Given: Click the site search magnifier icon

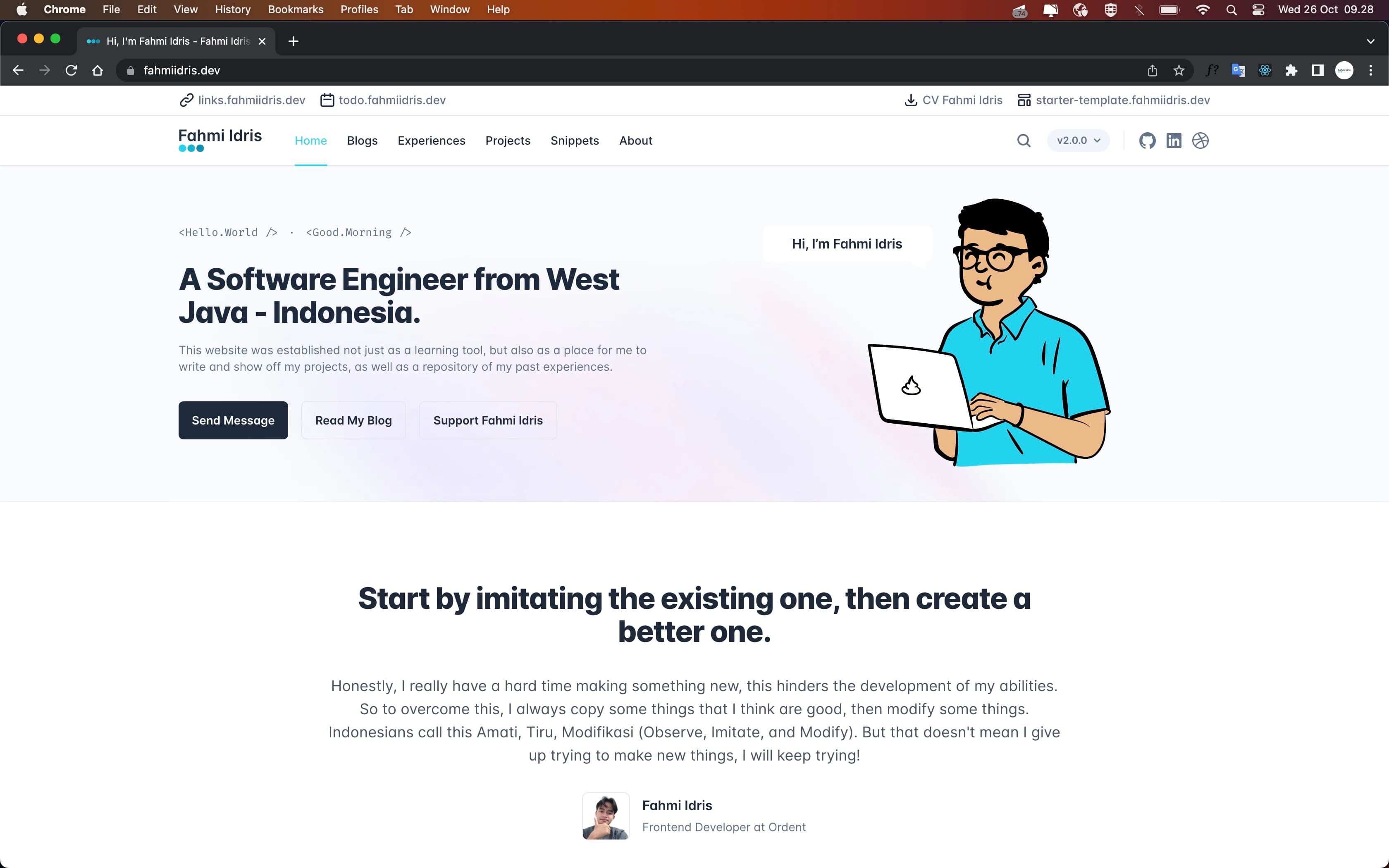Looking at the screenshot, I should [x=1024, y=141].
